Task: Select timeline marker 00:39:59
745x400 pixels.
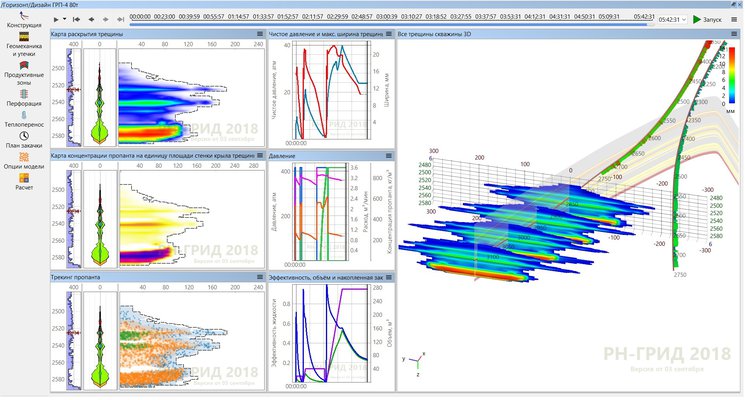Action: (x=189, y=17)
